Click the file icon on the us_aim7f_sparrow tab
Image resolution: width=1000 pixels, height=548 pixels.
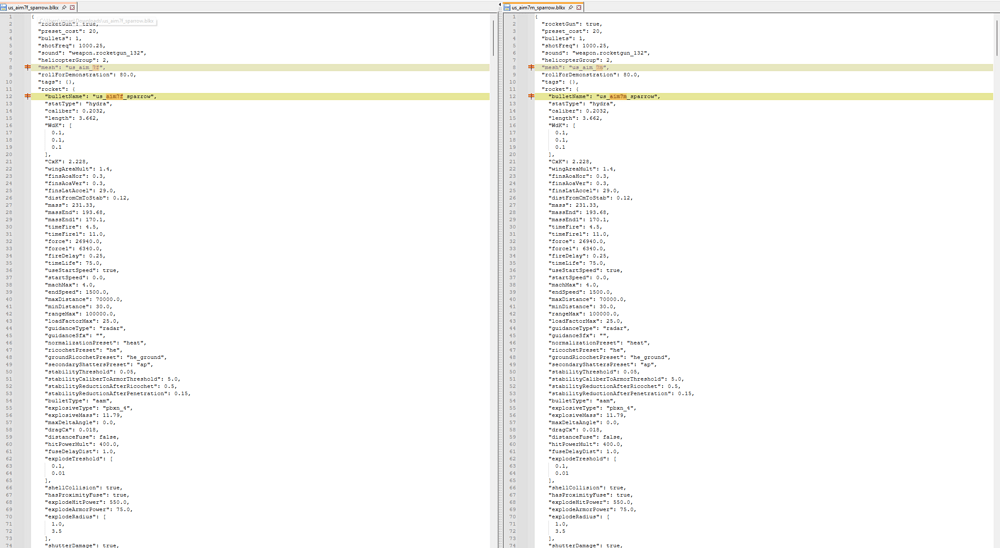click(x=5, y=6)
